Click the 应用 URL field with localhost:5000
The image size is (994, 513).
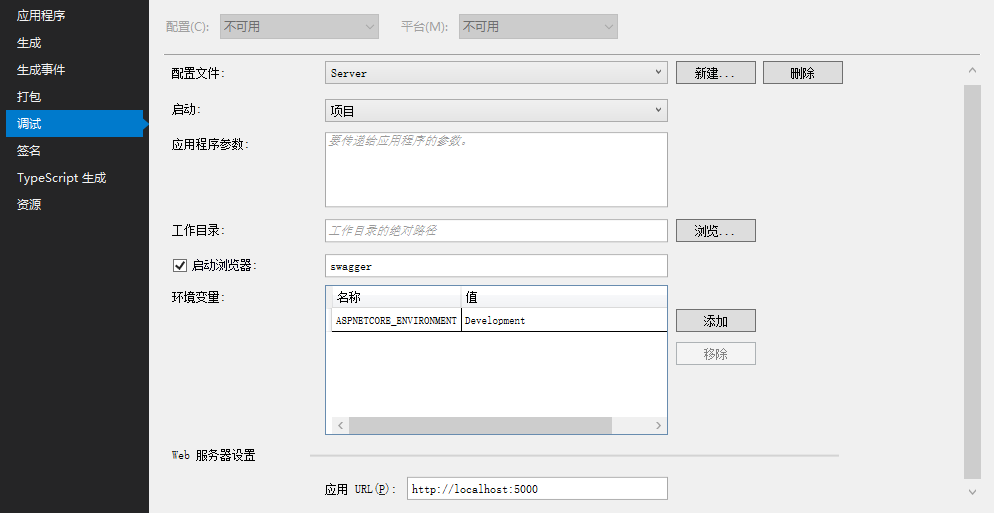point(536,489)
